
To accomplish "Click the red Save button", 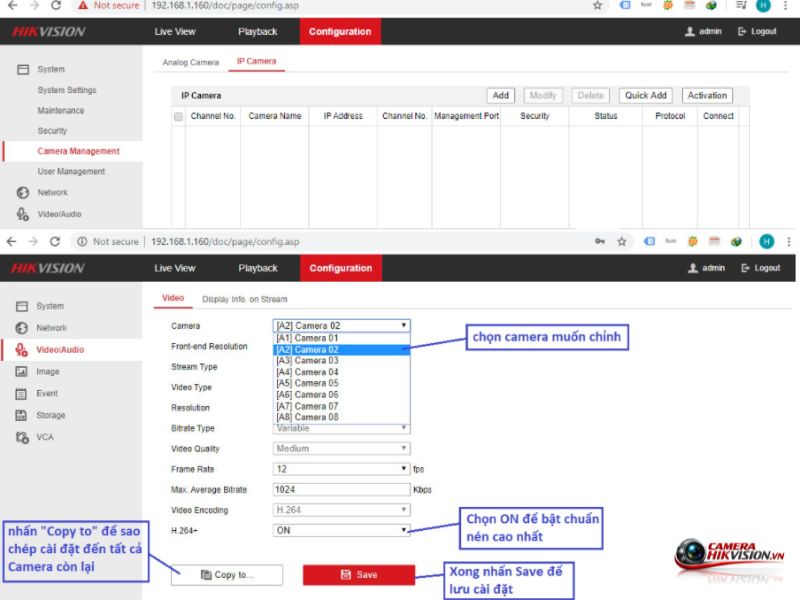I will (x=359, y=575).
